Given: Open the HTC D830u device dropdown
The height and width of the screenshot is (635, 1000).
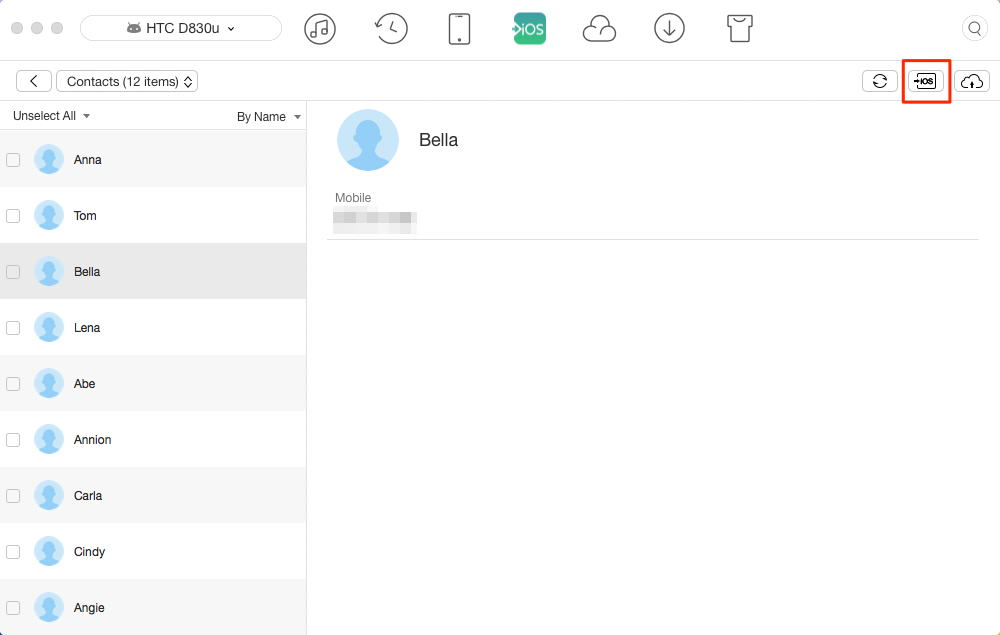Looking at the screenshot, I should tap(180, 28).
